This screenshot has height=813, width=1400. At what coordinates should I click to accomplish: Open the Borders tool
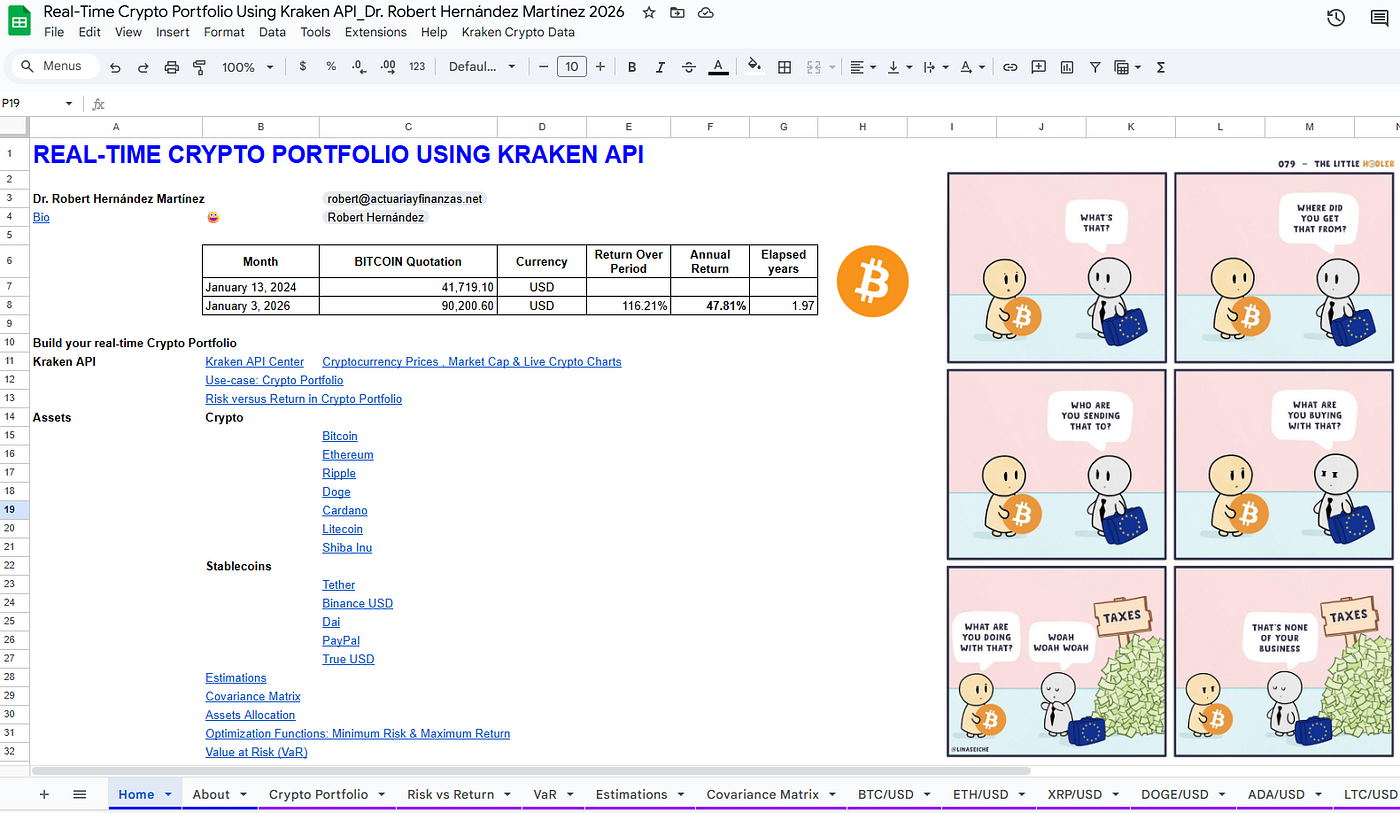785,67
